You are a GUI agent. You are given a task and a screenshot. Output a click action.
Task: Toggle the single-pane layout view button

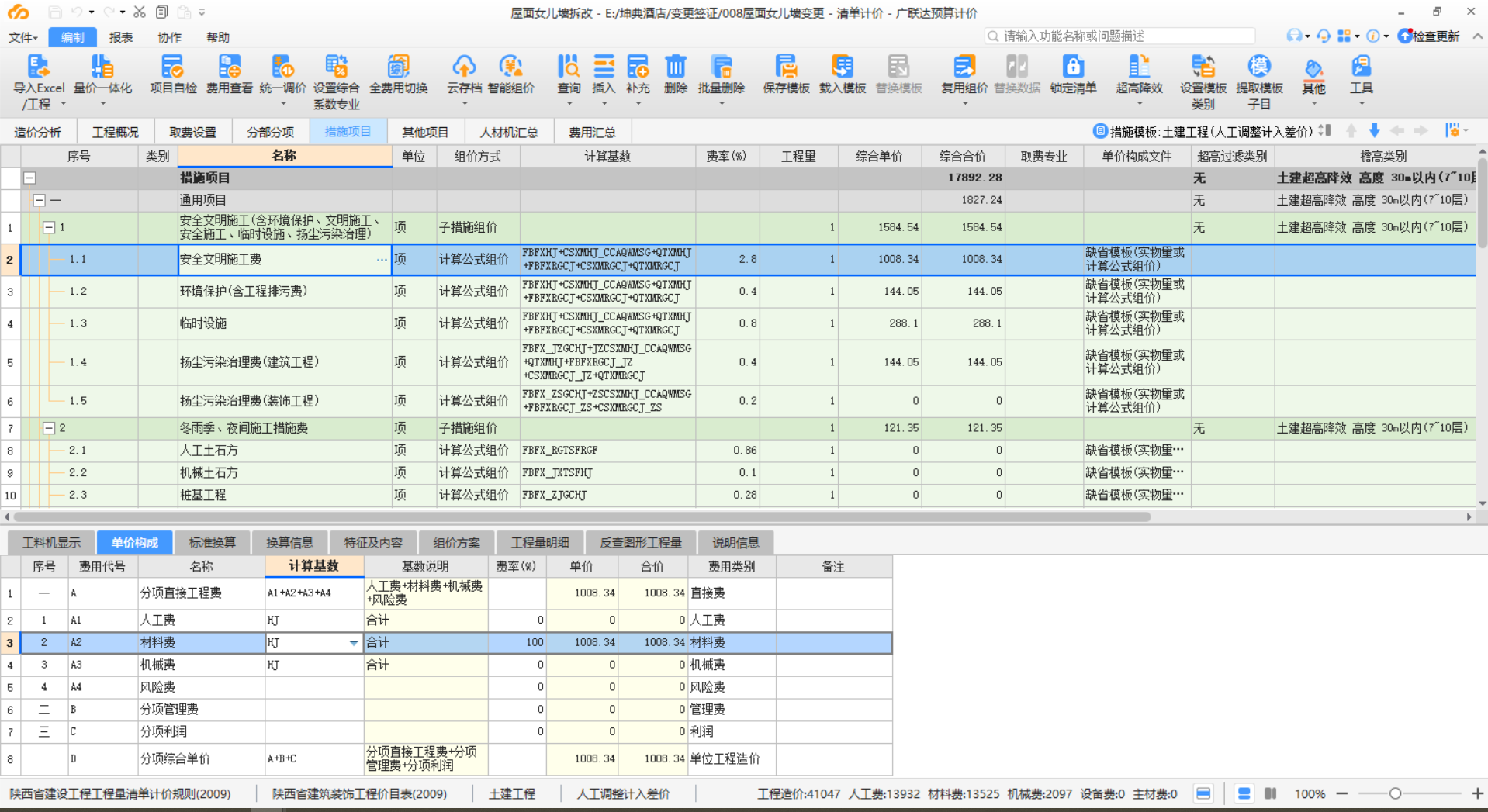[1203, 793]
